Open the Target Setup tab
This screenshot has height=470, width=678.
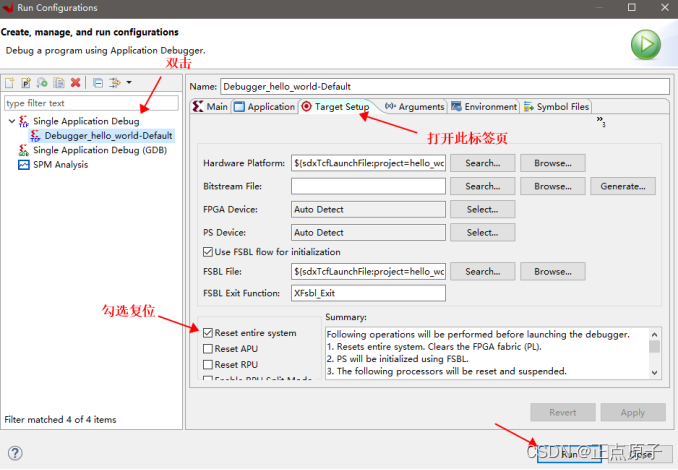[x=336, y=106]
